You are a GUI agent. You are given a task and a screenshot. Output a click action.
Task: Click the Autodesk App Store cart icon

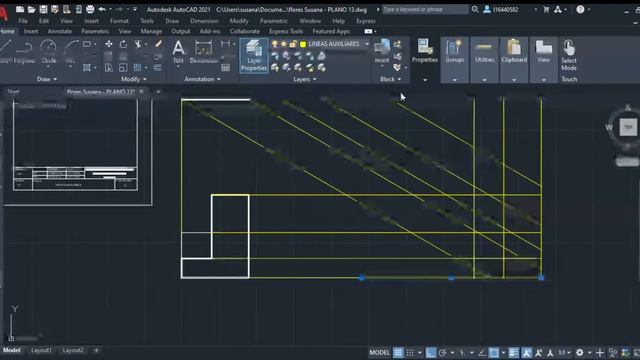click(x=546, y=9)
